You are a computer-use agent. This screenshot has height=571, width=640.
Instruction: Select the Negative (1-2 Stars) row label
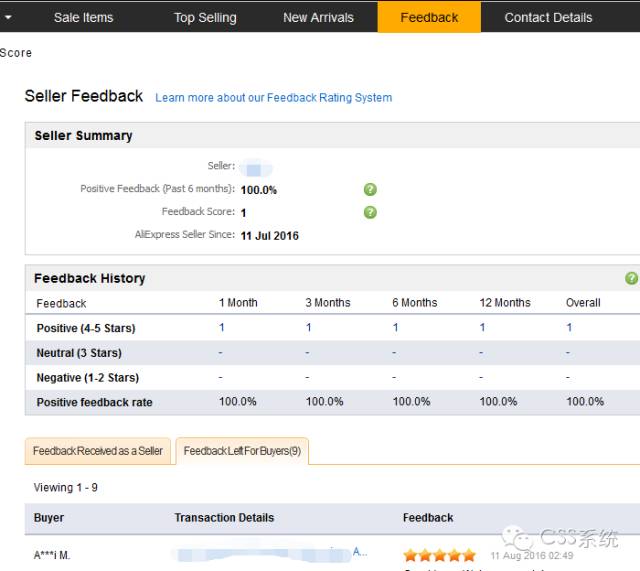tap(88, 378)
